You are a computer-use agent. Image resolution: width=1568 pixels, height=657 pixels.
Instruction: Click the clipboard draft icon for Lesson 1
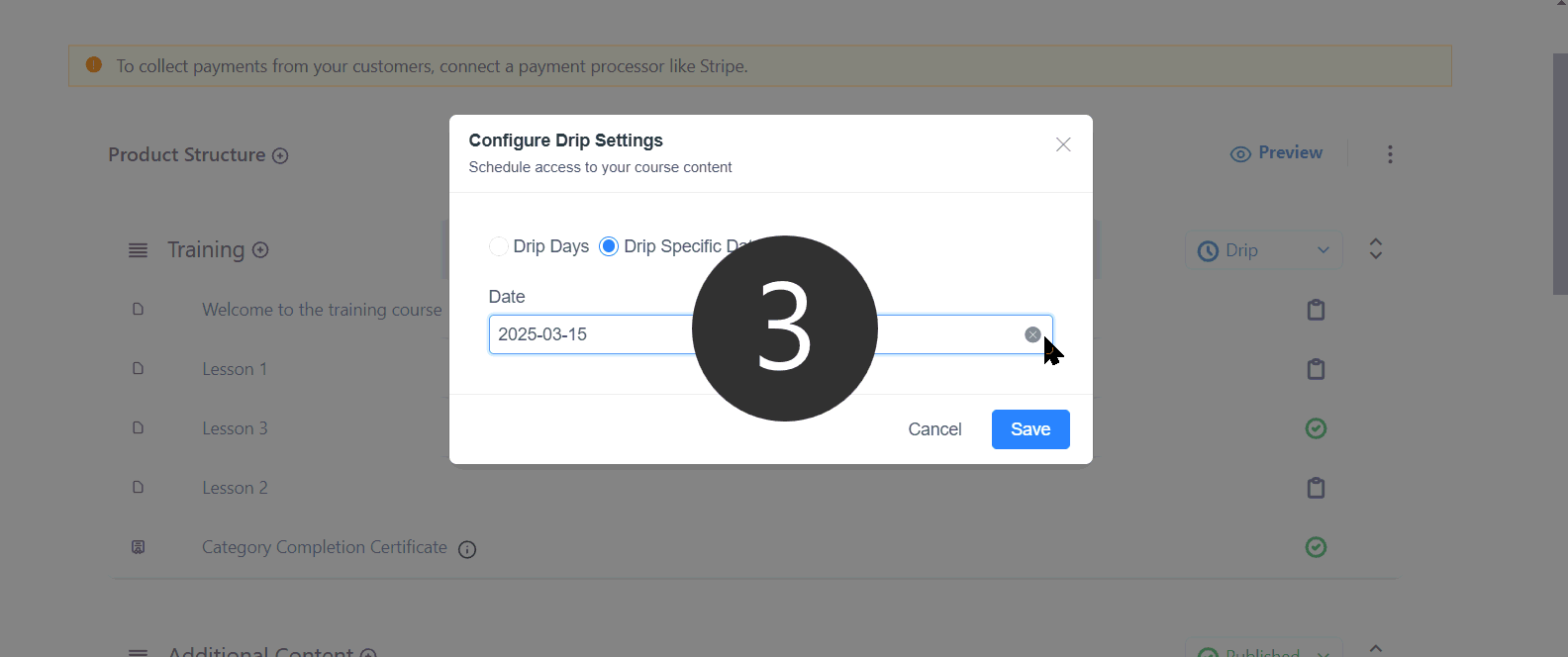tap(1316, 369)
